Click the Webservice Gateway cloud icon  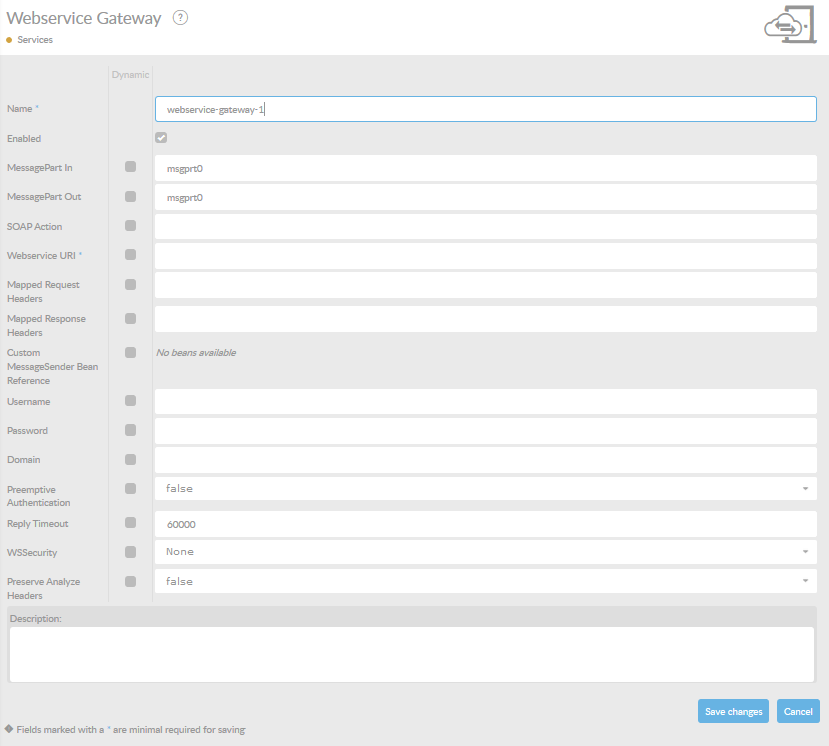click(x=790, y=24)
